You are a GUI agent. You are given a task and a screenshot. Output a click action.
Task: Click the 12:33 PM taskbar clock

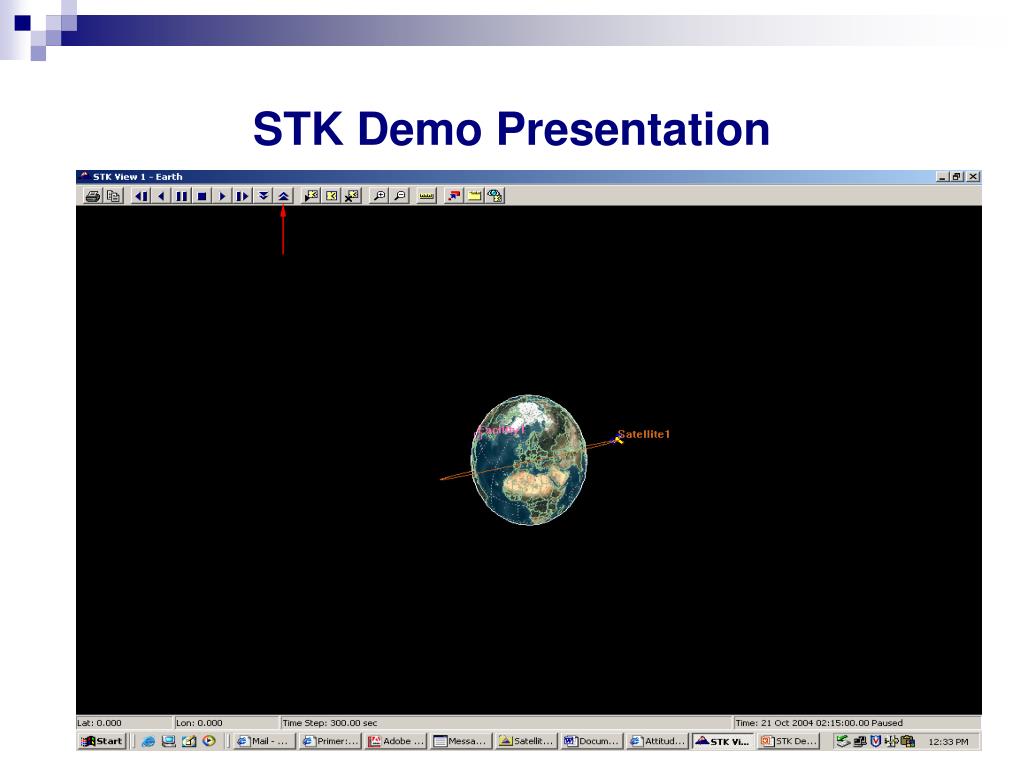tap(948, 742)
